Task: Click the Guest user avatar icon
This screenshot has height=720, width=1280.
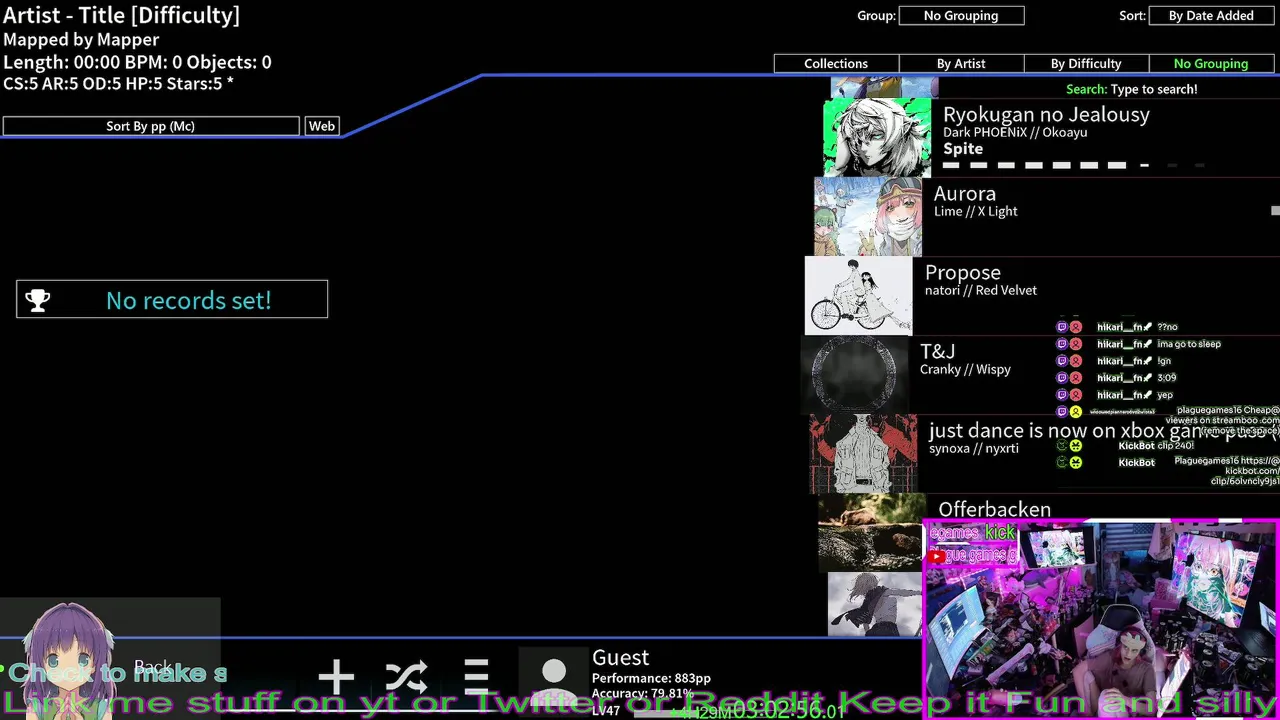Action: pyautogui.click(x=554, y=675)
